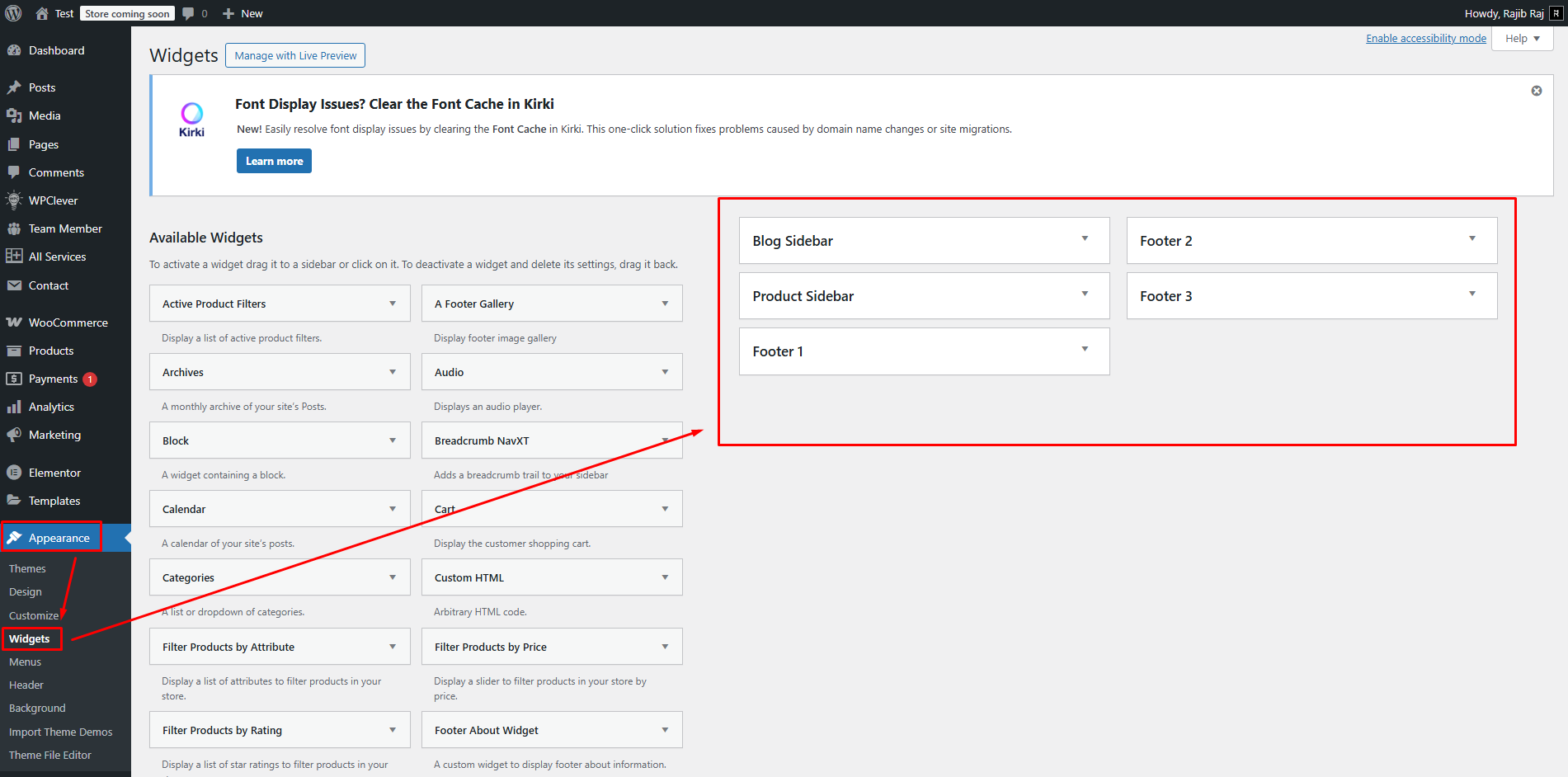The image size is (1568, 777).
Task: Expand the Footer 2 widget area
Action: [1472, 238]
